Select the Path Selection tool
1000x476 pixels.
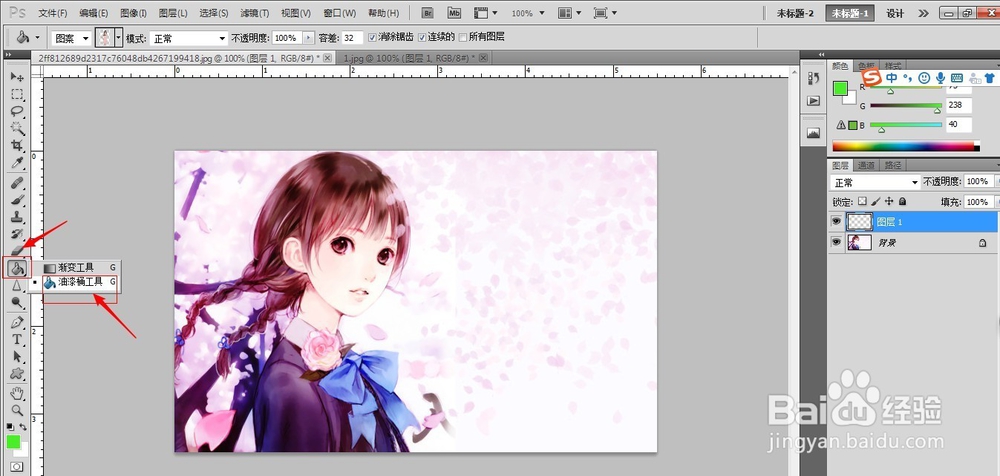pos(17,357)
